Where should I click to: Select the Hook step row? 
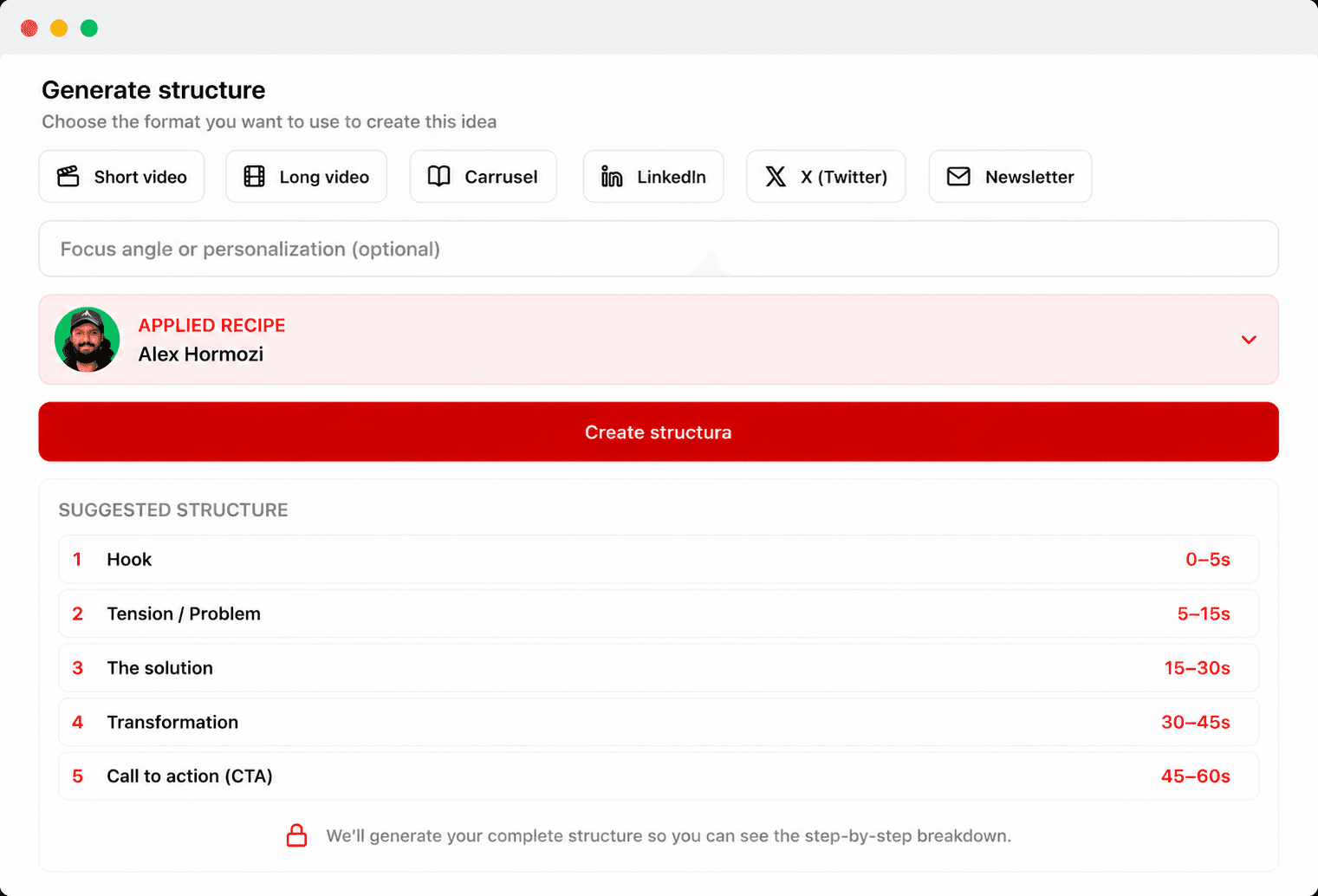pyautogui.click(x=659, y=559)
